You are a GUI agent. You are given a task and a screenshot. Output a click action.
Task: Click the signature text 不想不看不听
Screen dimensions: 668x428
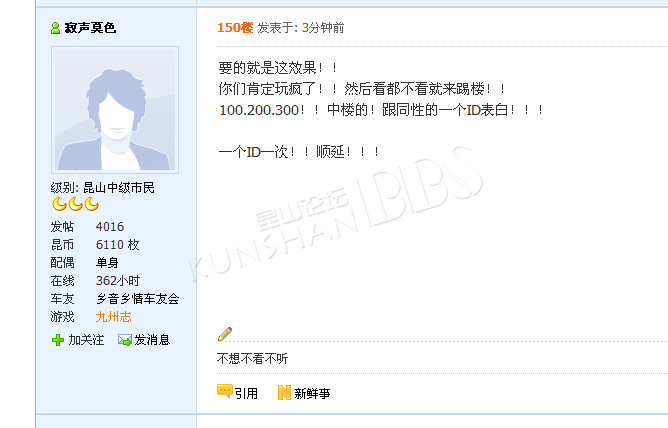point(253,359)
